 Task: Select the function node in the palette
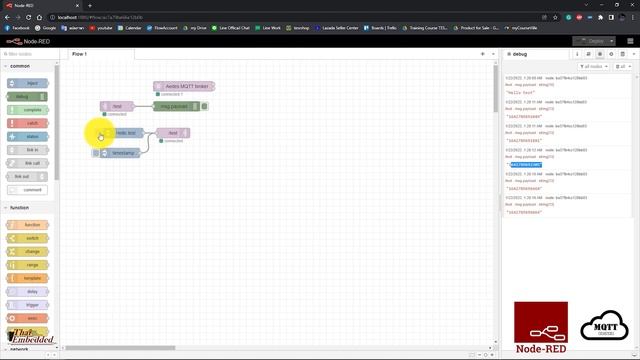click(x=28, y=225)
